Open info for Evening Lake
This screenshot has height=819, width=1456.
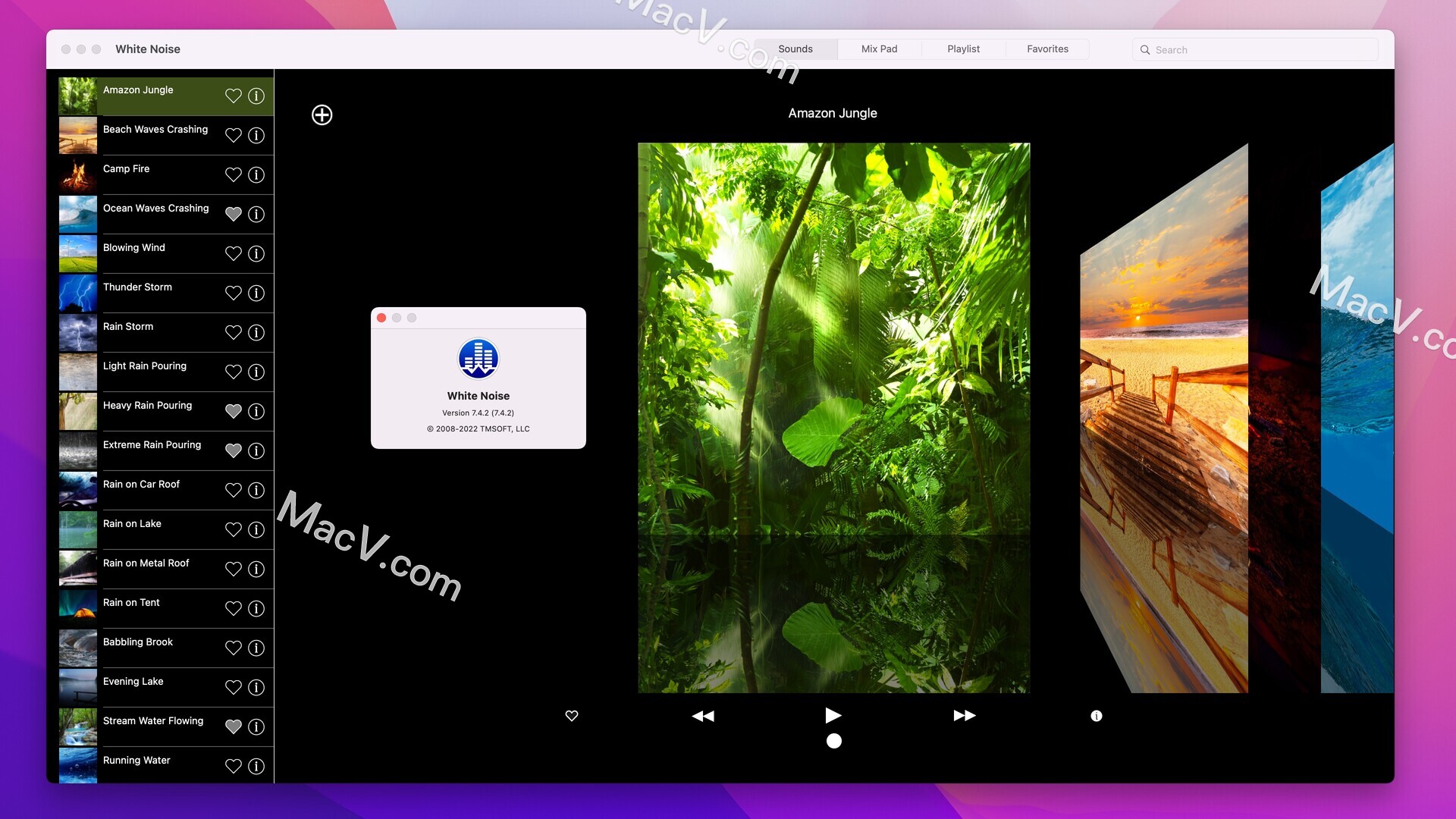pyautogui.click(x=256, y=688)
